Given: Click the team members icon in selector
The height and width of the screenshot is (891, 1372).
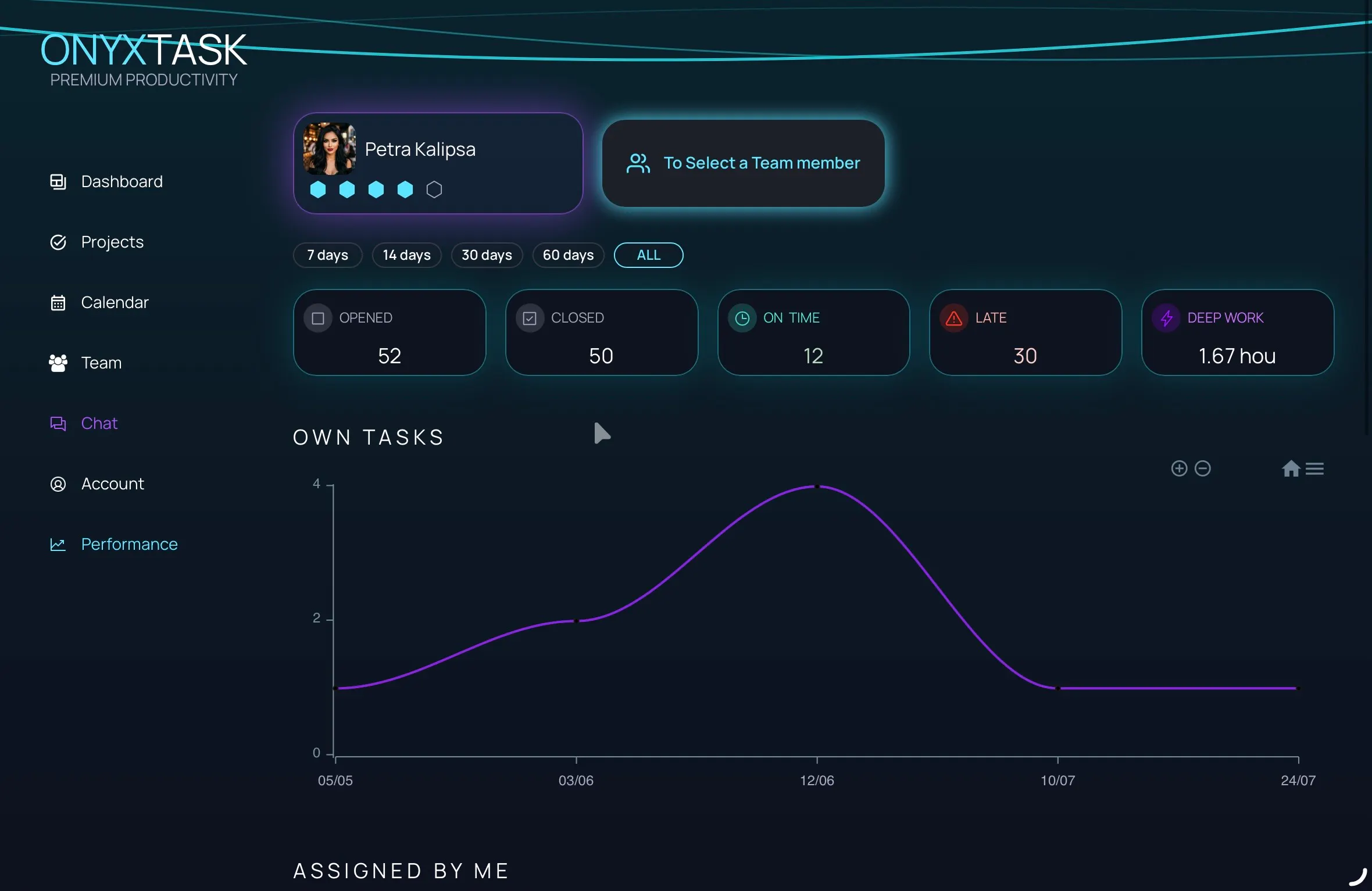Looking at the screenshot, I should click(x=638, y=163).
